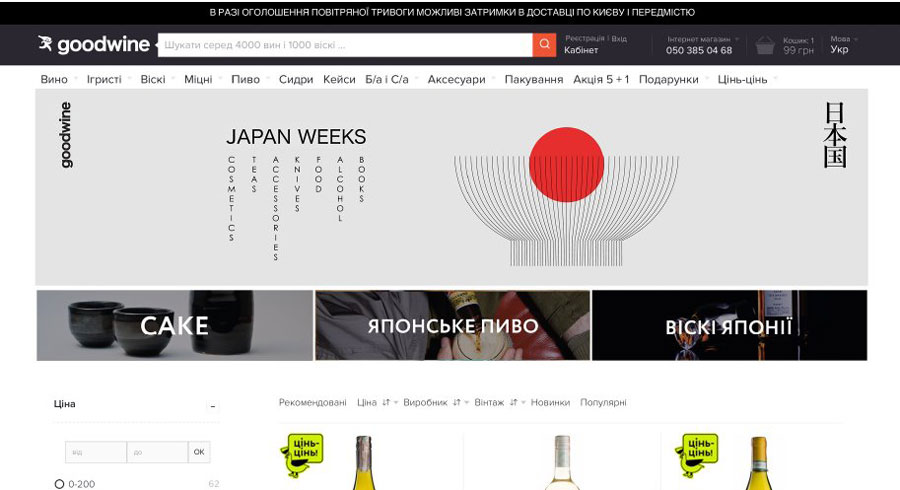Expand the Вино menu arrow
Screen dimensions: 900x490
click(74, 79)
